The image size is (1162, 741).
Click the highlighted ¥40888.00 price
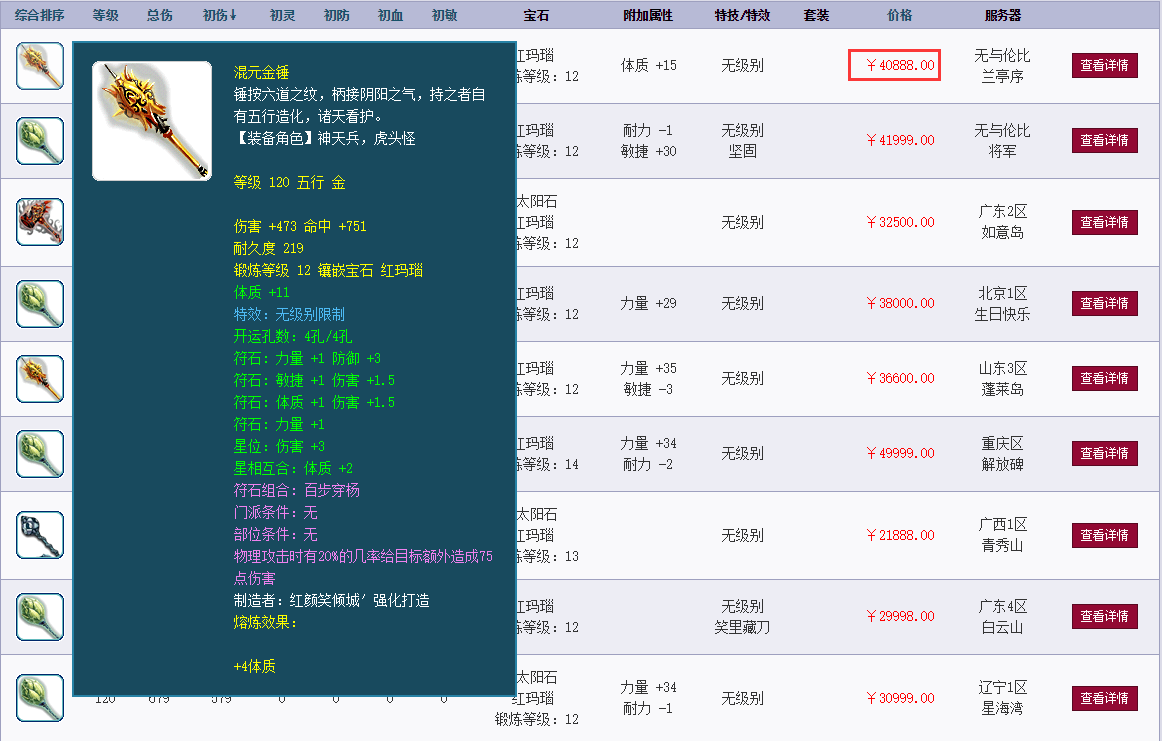point(894,64)
